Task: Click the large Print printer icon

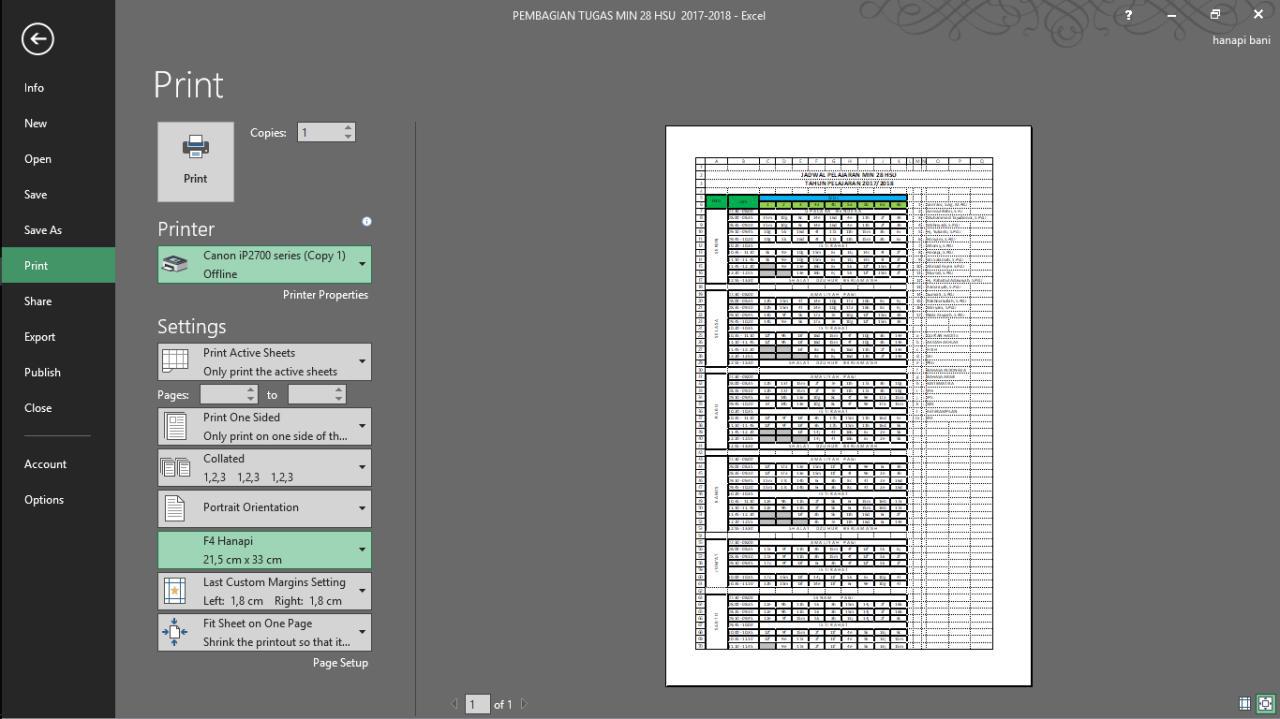Action: tap(195, 160)
